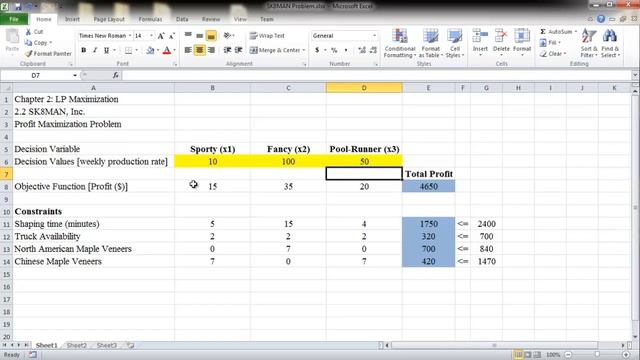Image resolution: width=640 pixels, height=360 pixels.
Task: Open Conditional Formatting menu
Action: point(400,43)
